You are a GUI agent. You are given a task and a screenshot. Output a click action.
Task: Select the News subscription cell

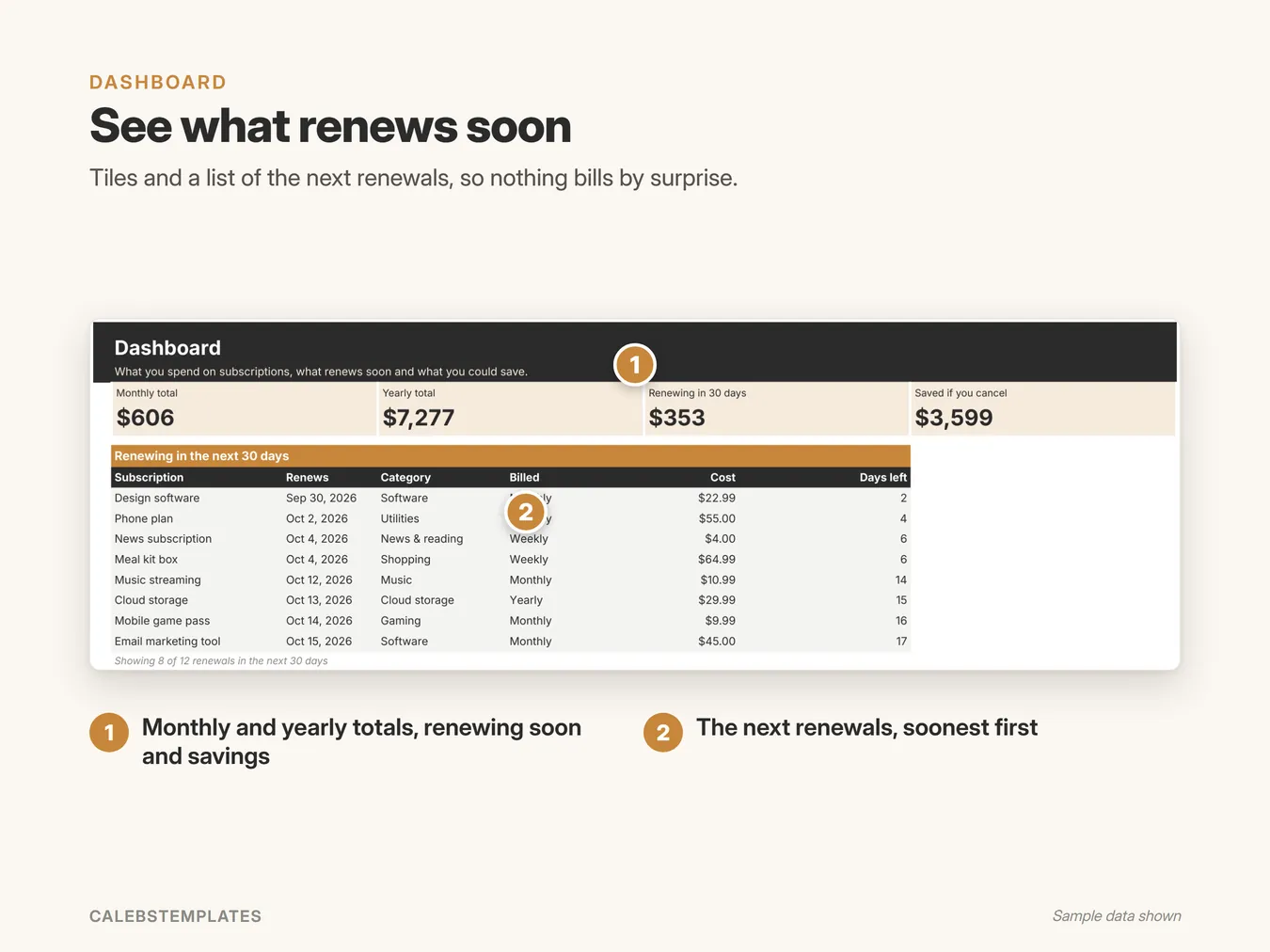point(163,539)
